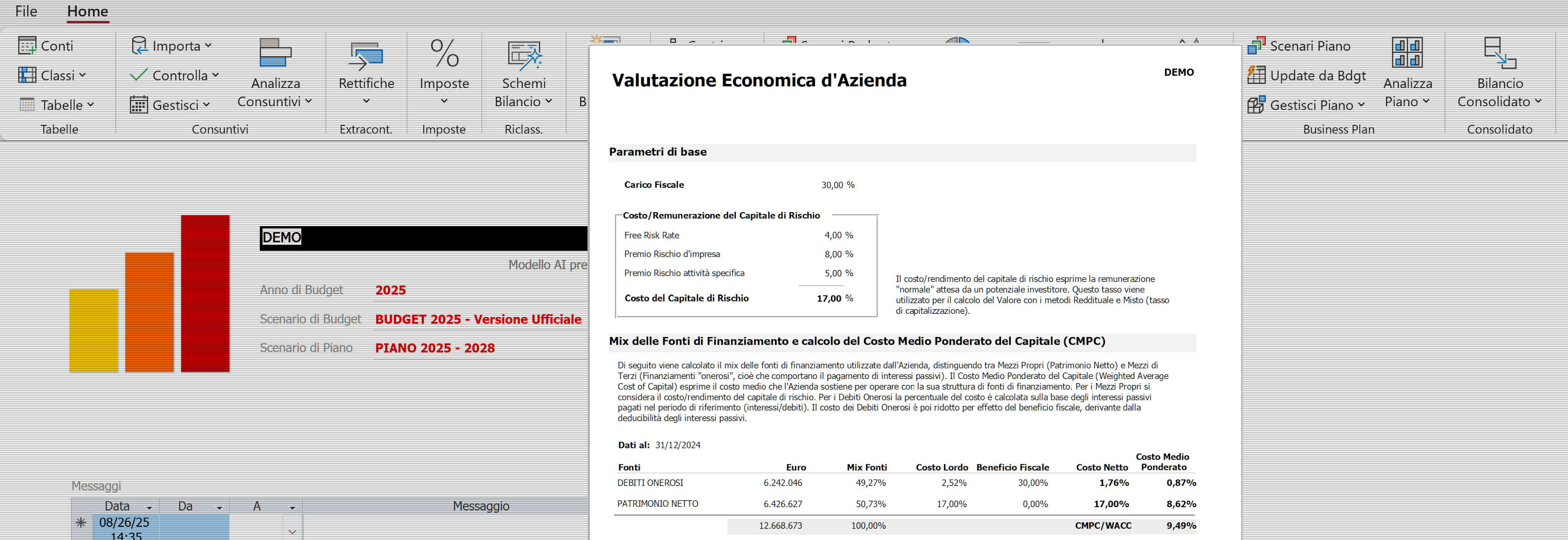Viewport: 1568px width, 540px height.
Task: Click the Update da Bdgt icon
Action: click(1256, 75)
